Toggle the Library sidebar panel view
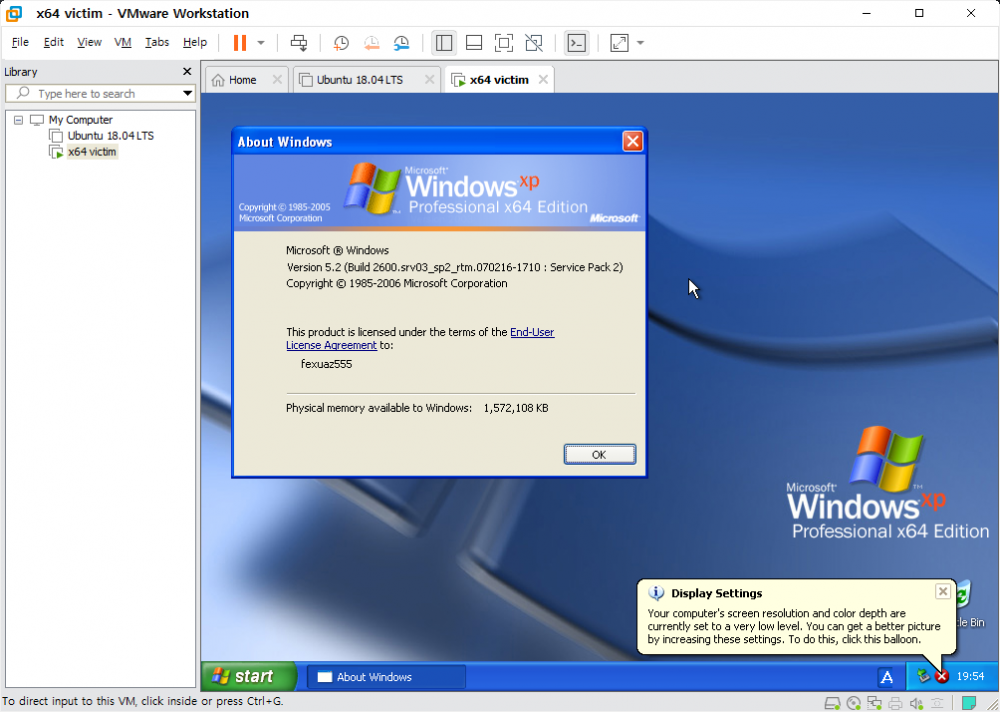This screenshot has height=712, width=1000. coord(444,43)
